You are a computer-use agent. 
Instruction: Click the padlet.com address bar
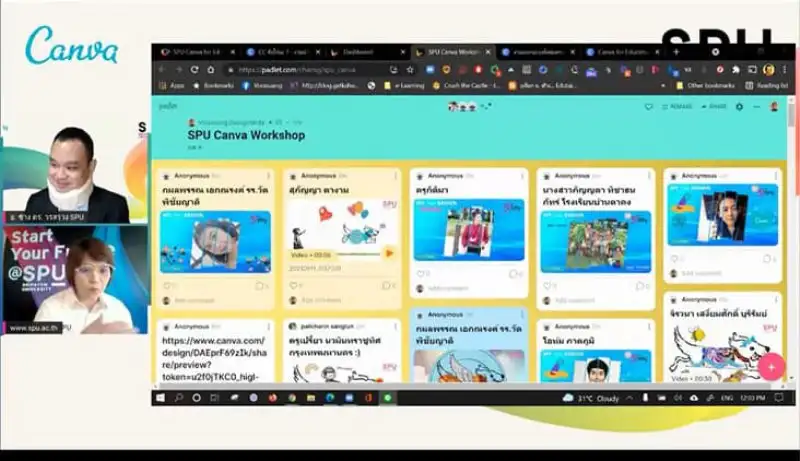[x=300, y=70]
